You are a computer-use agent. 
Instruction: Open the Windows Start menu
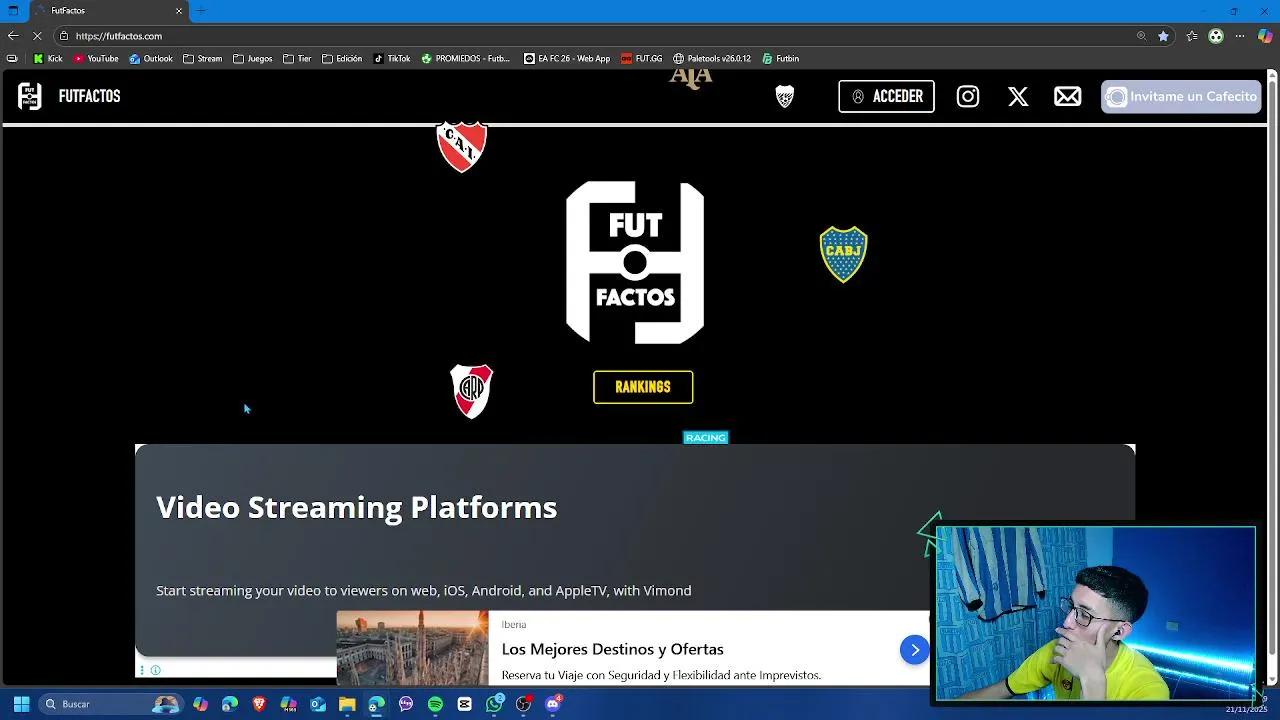pos(21,704)
